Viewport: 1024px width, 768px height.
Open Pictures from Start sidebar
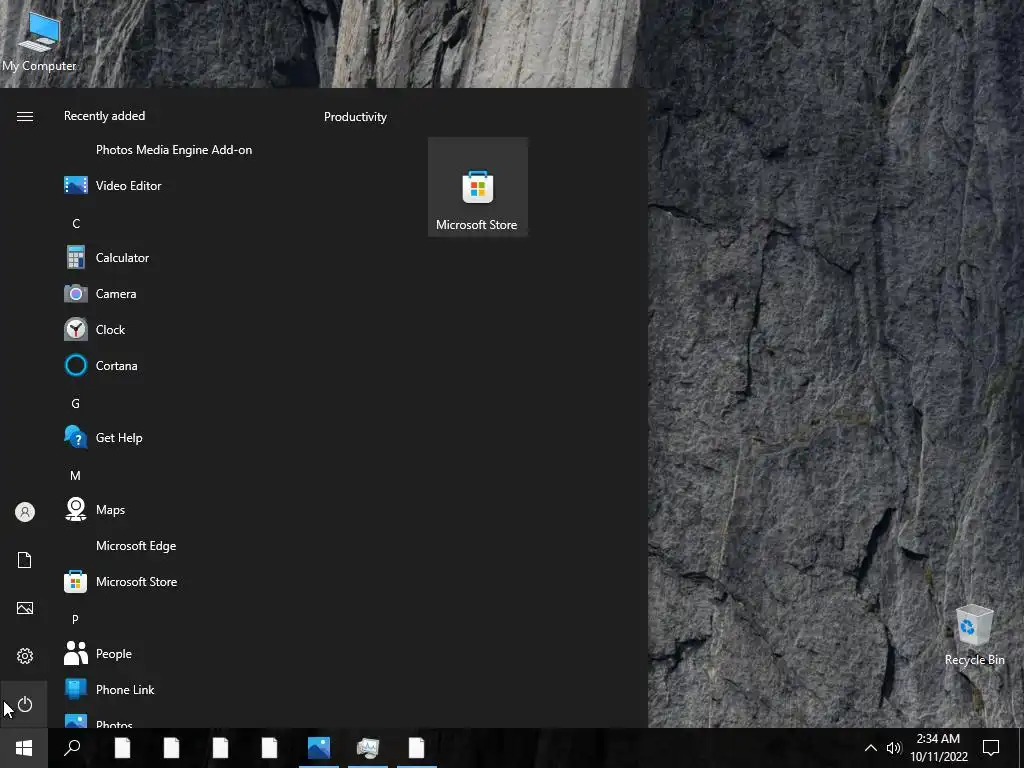click(25, 608)
